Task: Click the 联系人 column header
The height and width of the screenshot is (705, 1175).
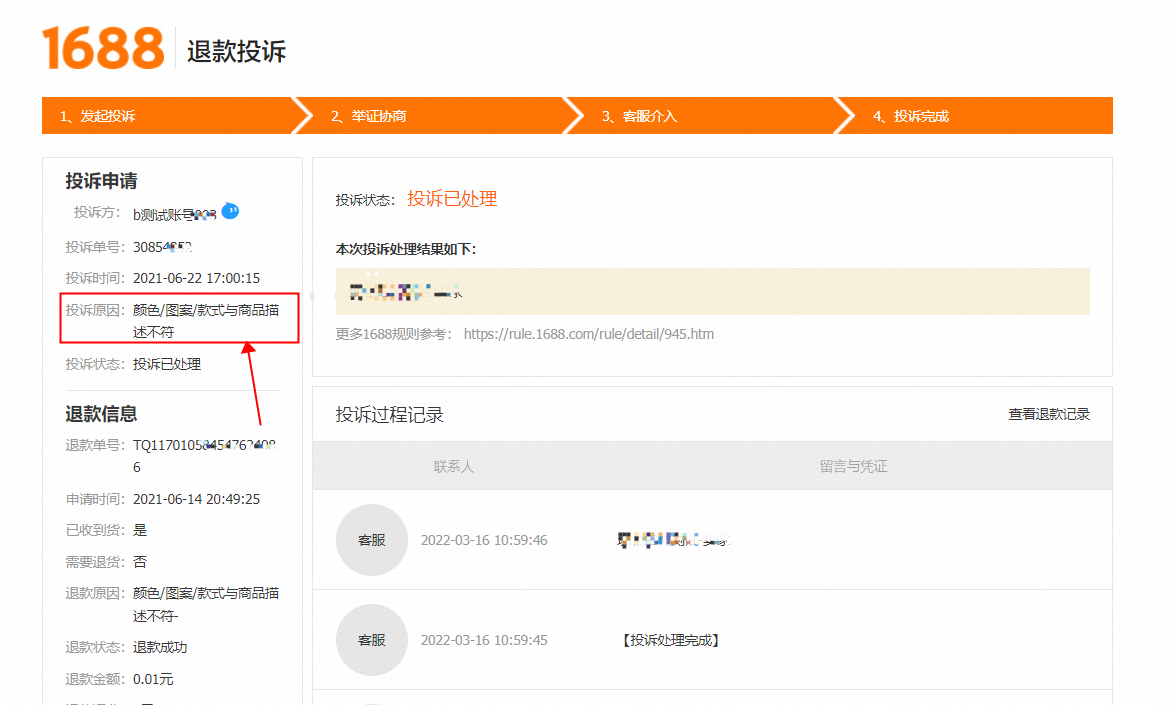Action: coord(453,466)
